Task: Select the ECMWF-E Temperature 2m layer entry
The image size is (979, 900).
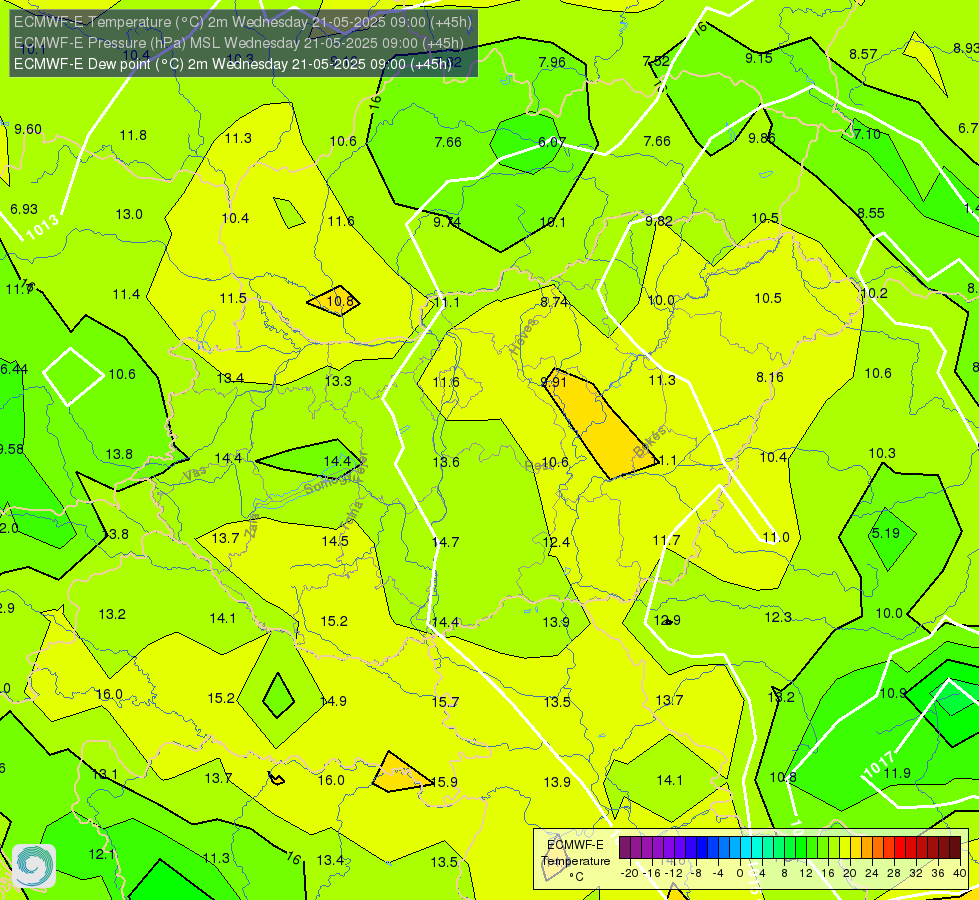Action: pyautogui.click(x=243, y=22)
